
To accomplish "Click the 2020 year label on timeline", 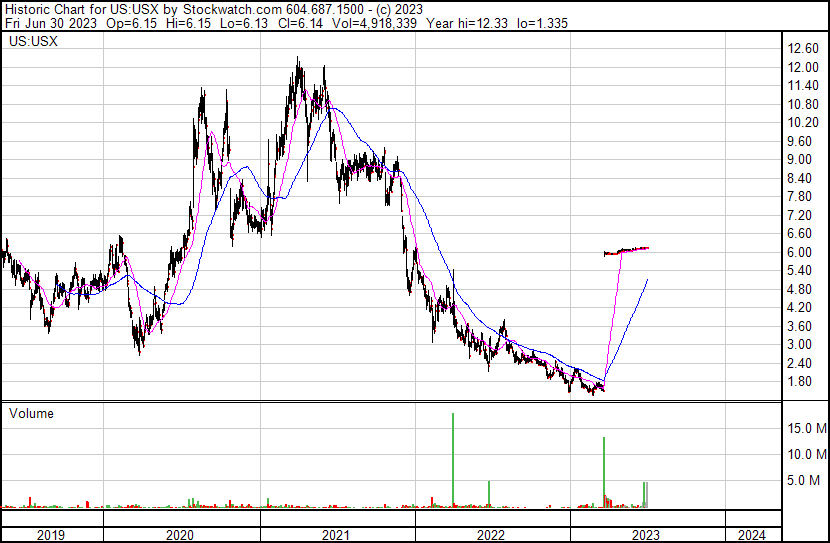I will [x=180, y=535].
